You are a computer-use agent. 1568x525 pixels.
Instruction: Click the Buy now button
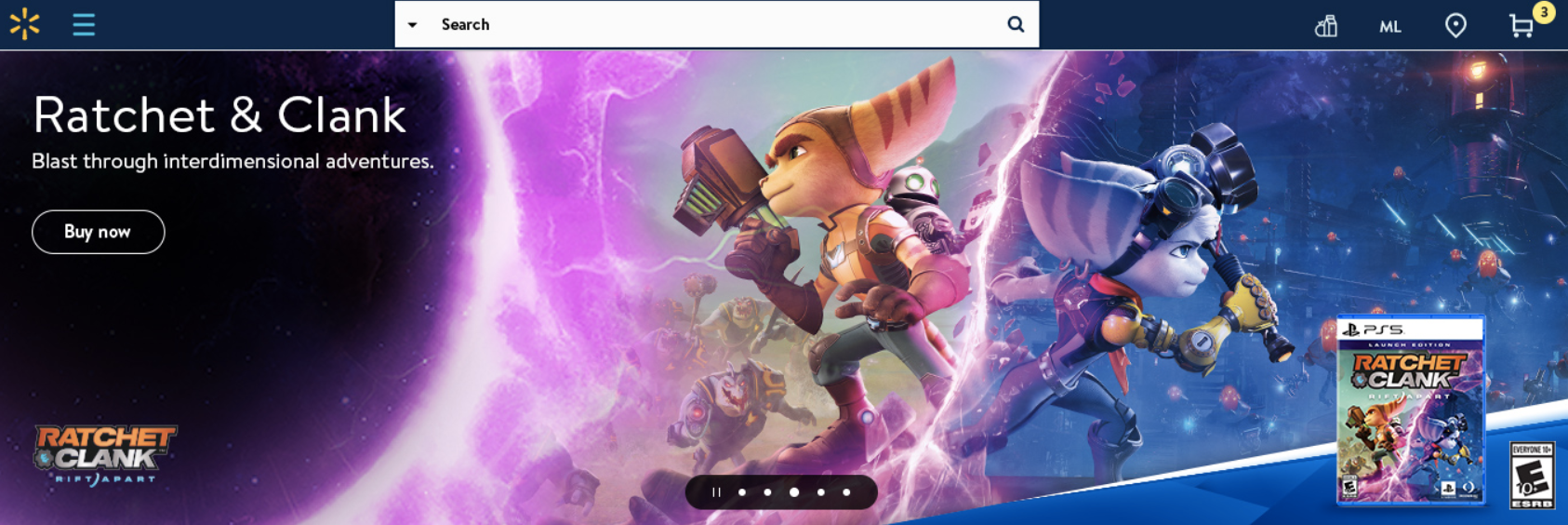99,232
